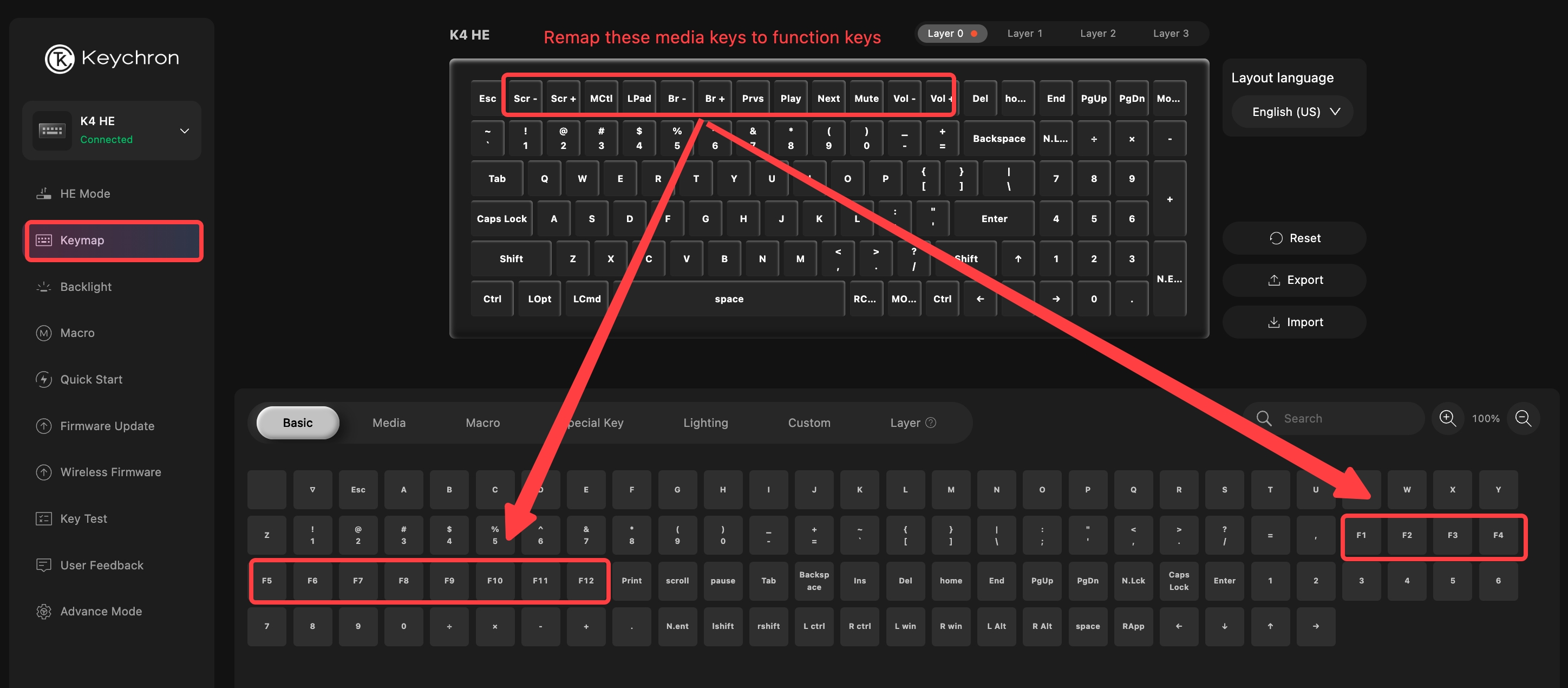Open the Macro sidebar section
Viewport: 1568px width, 688px height.
coord(77,333)
